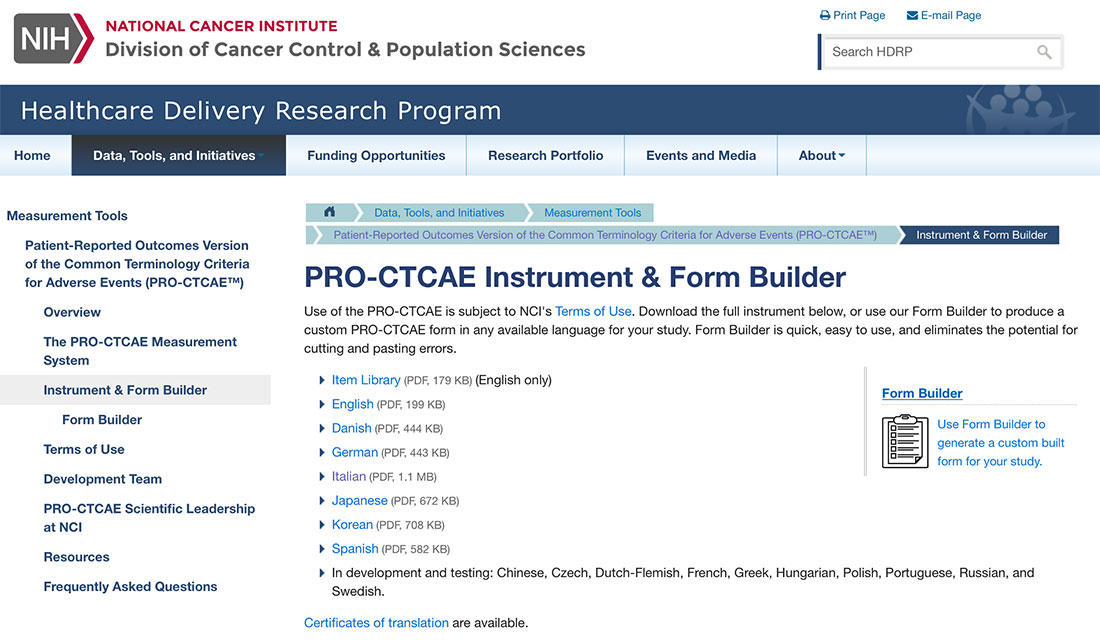Screen dimensions: 1100x642
Task: Expand the About dropdown menu
Action: tap(821, 155)
